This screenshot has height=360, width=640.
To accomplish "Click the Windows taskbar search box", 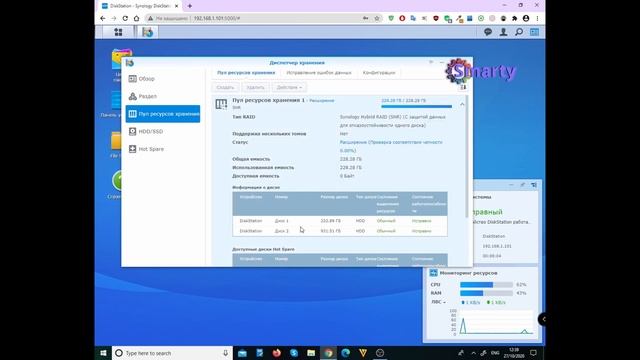I will pyautogui.click(x=172, y=353).
